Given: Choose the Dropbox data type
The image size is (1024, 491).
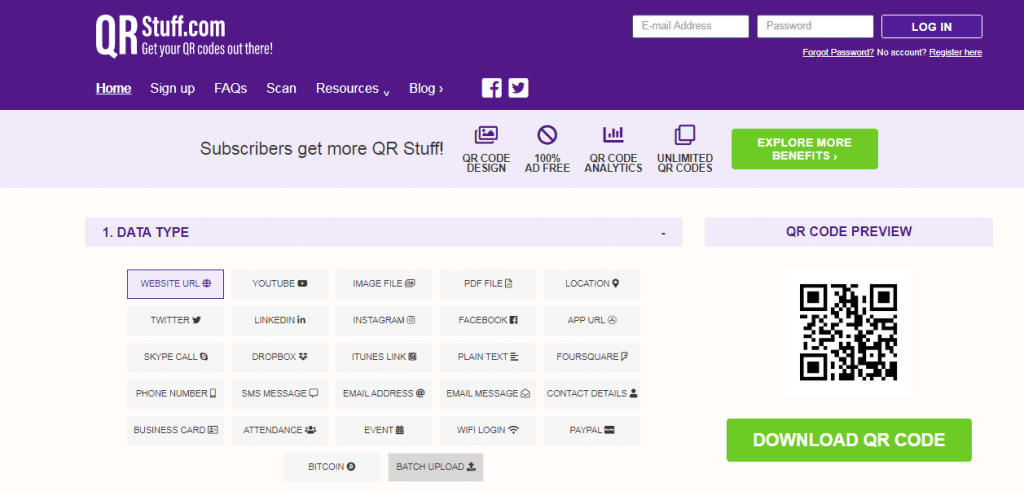Looking at the screenshot, I should point(280,357).
